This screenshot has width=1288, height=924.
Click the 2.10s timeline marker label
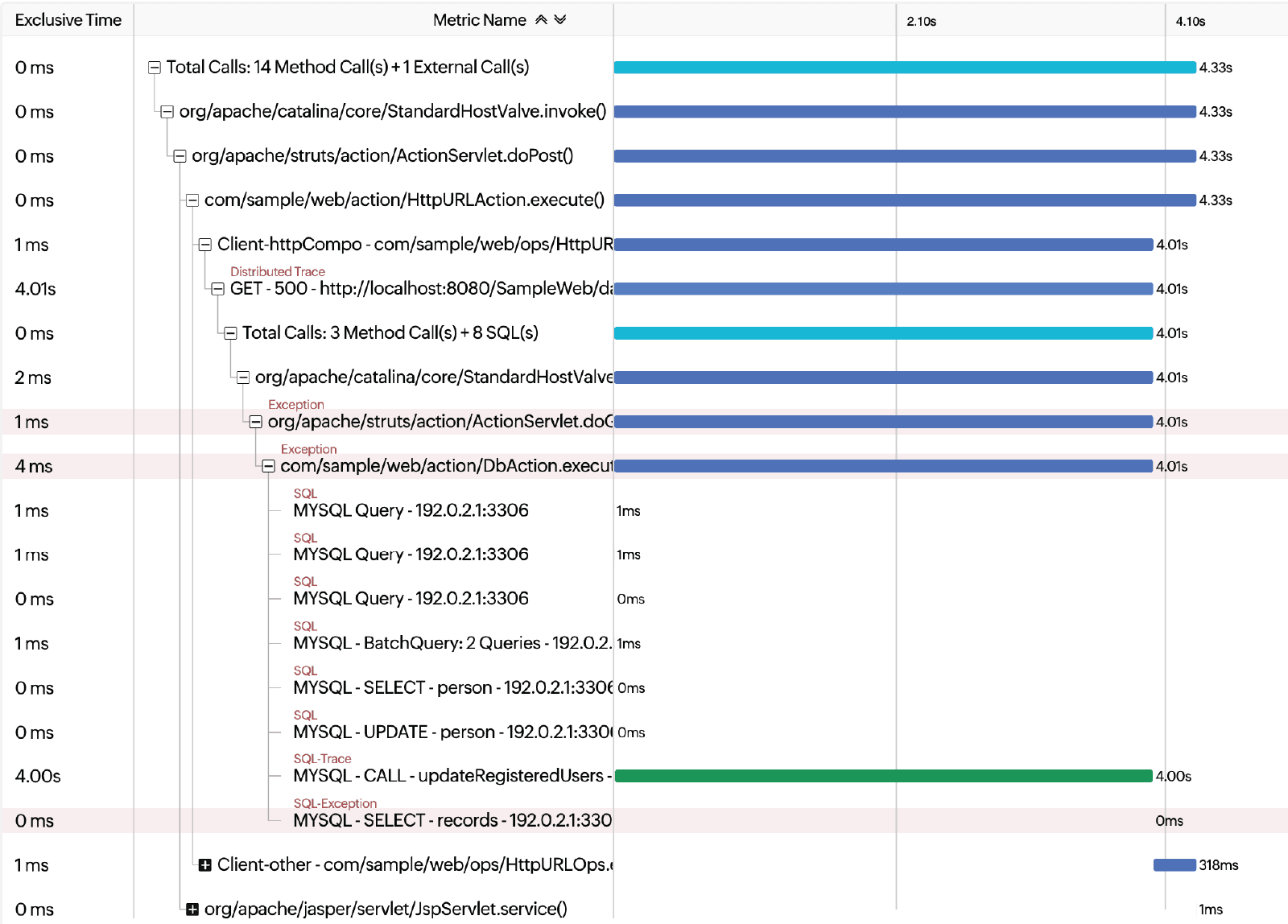[x=922, y=22]
